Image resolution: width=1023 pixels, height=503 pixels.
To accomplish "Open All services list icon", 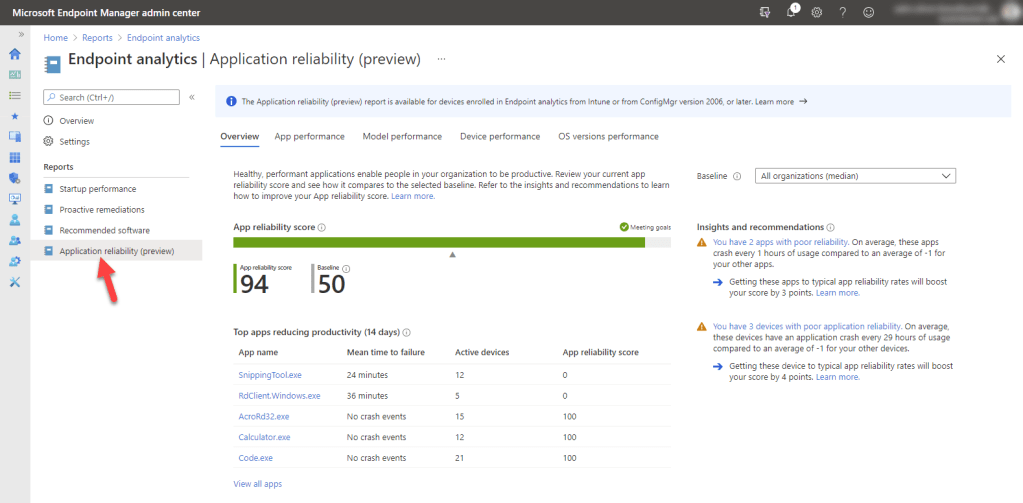I will 14,95.
